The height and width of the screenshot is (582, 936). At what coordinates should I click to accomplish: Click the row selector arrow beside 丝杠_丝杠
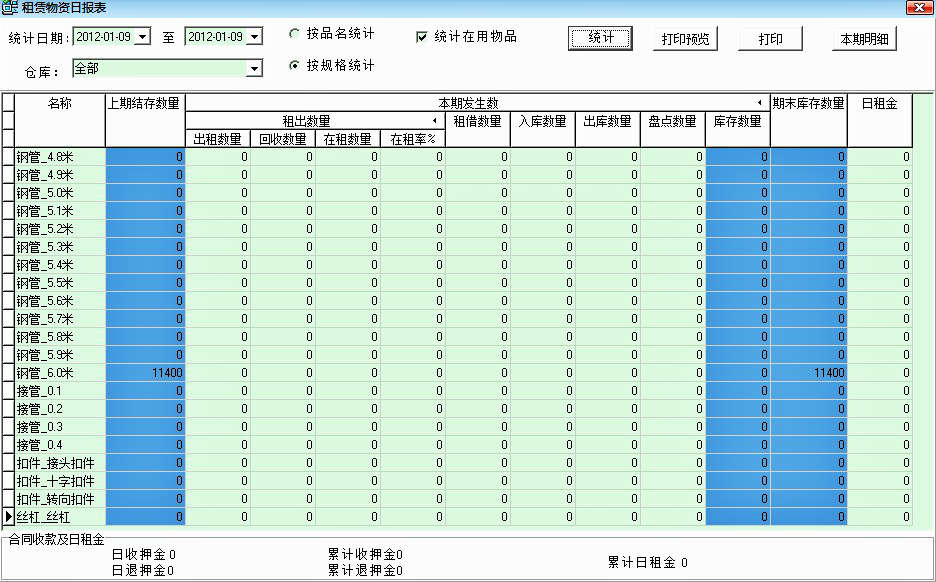point(8,517)
